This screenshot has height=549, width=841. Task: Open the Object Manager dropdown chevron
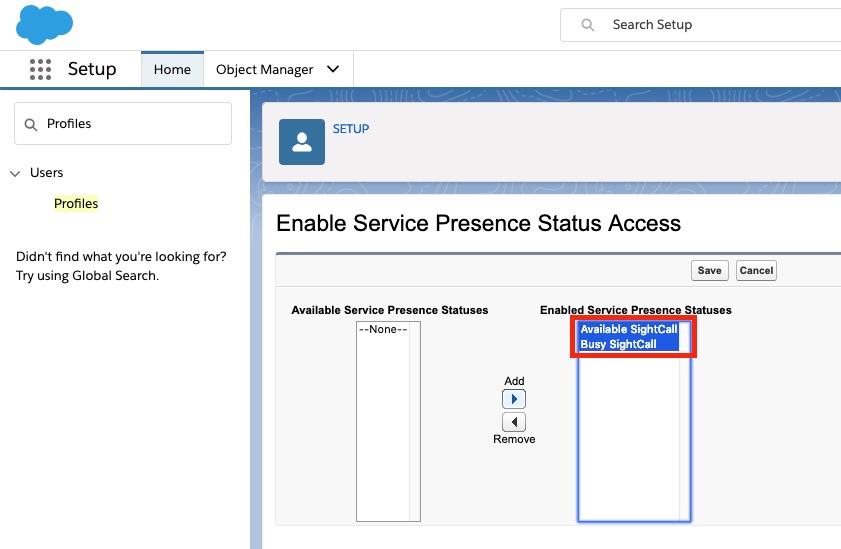click(333, 69)
